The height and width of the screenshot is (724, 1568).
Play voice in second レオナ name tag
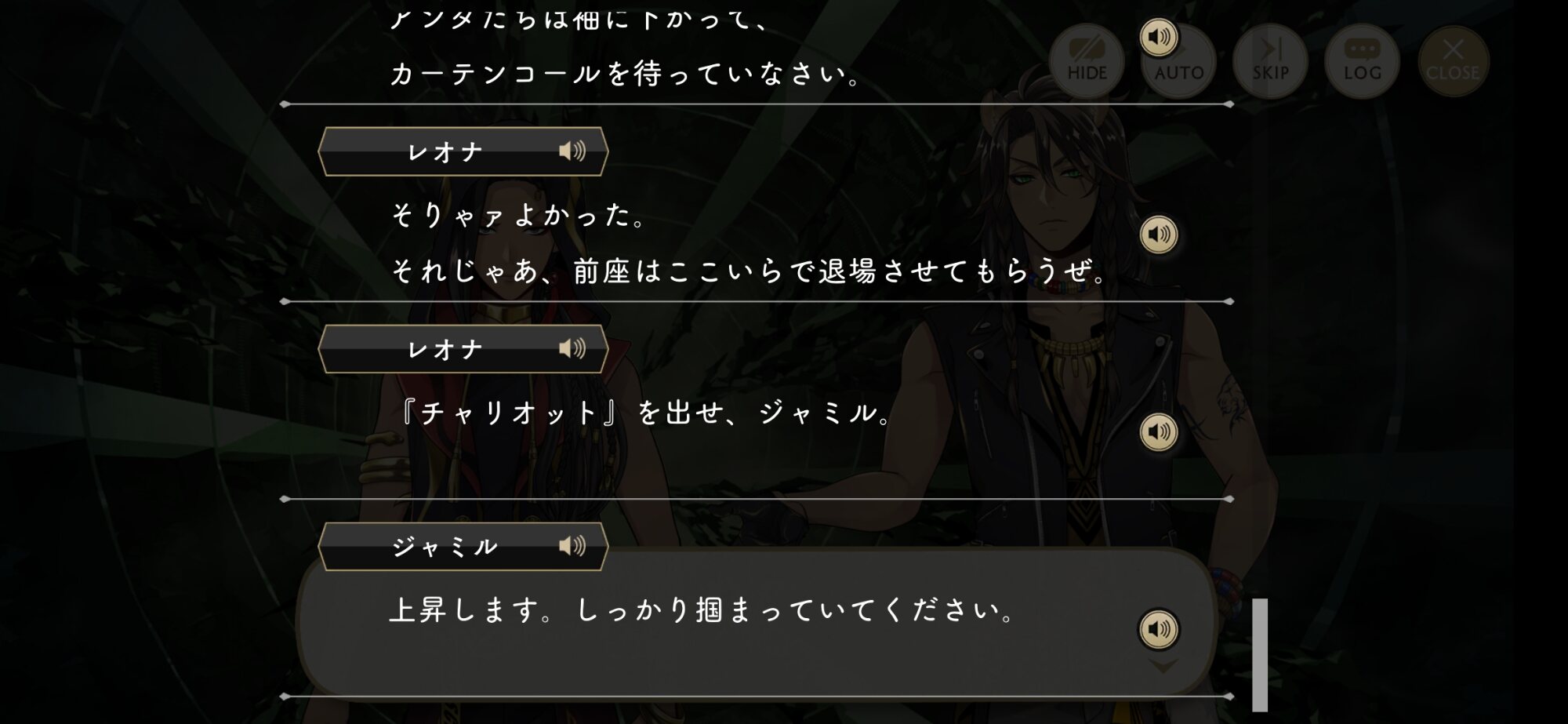click(572, 348)
